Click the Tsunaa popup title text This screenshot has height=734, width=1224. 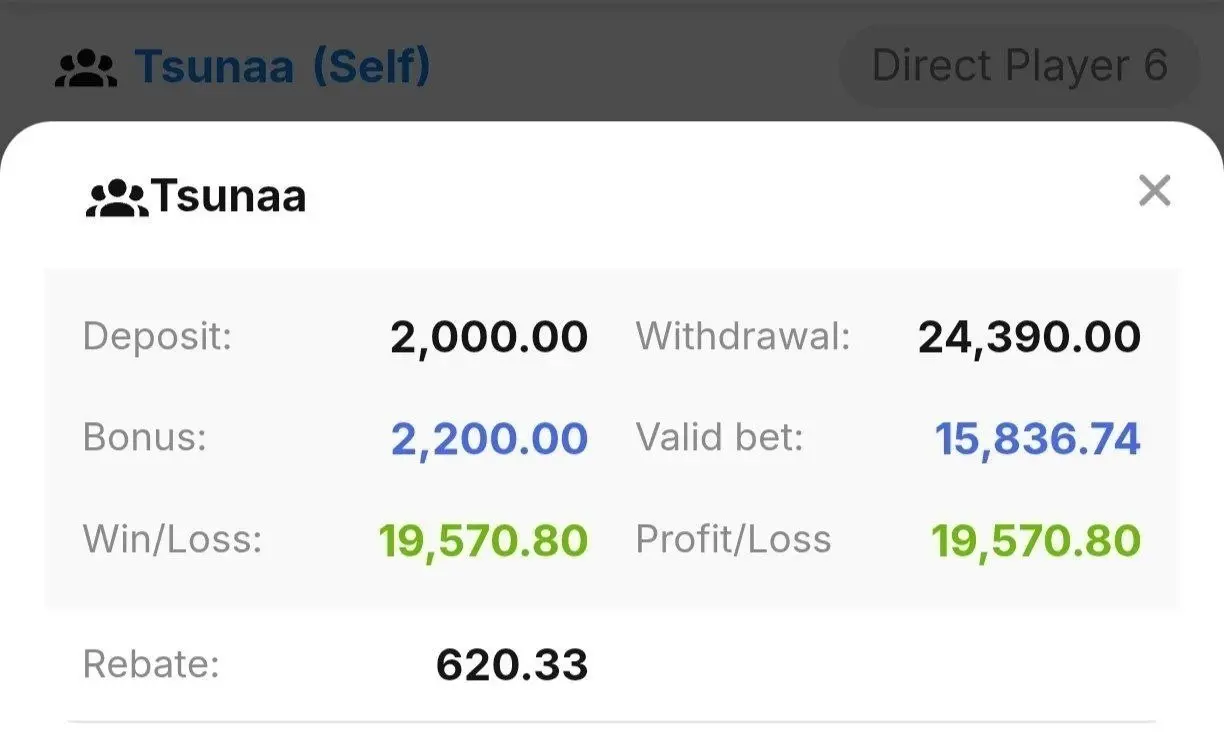(x=228, y=196)
